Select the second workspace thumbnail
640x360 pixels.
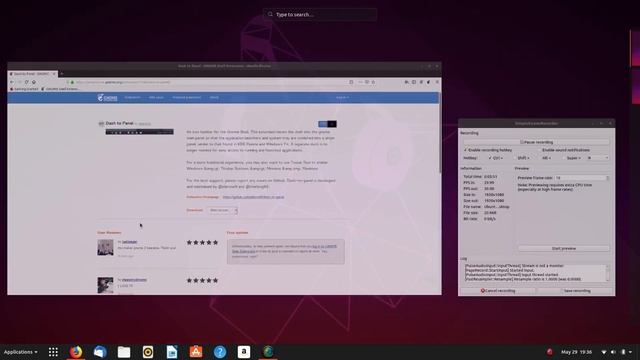[x=636, y=88]
